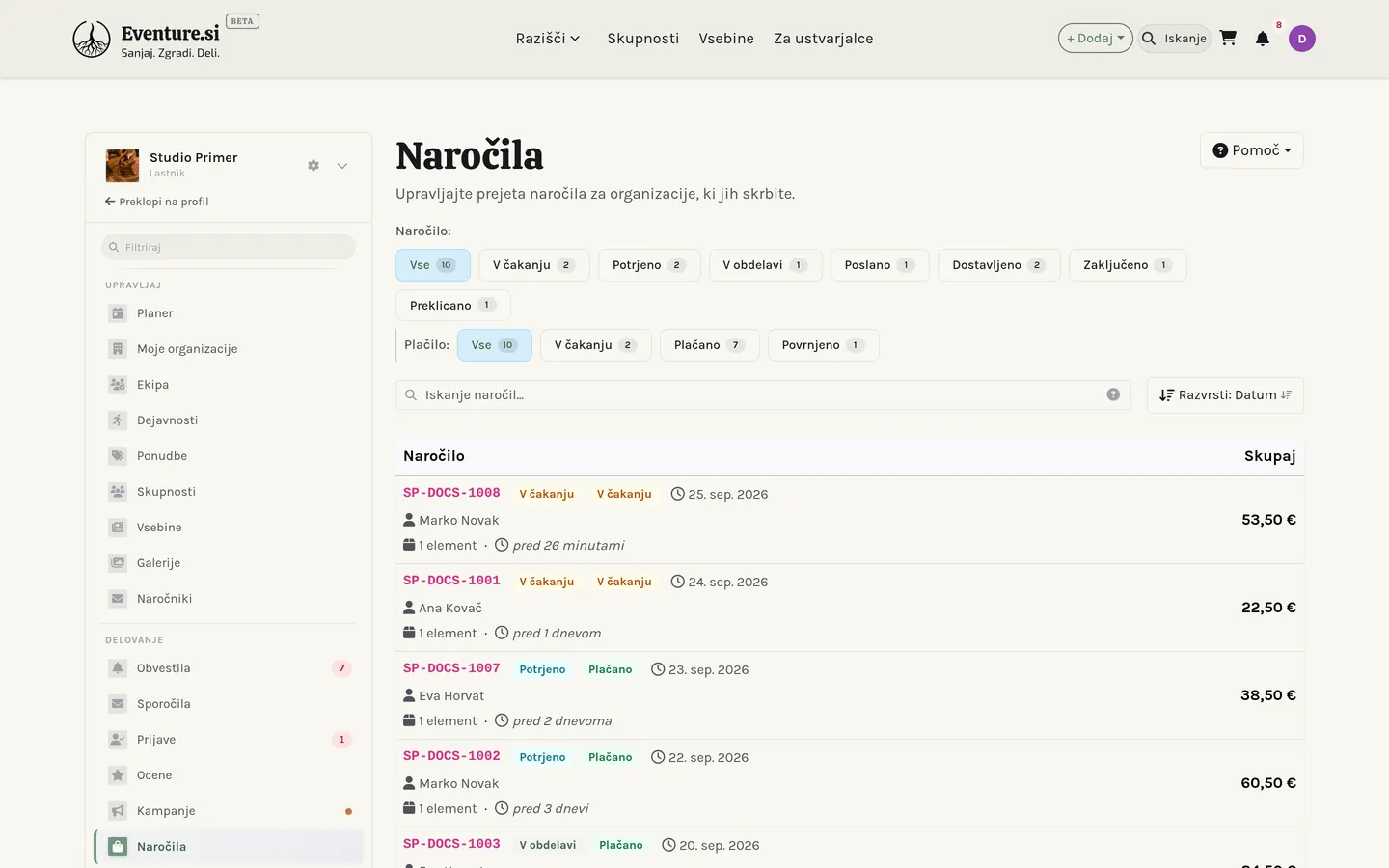This screenshot has height=868, width=1389.
Task: Click the Galerije sidebar icon
Action: coord(118,563)
